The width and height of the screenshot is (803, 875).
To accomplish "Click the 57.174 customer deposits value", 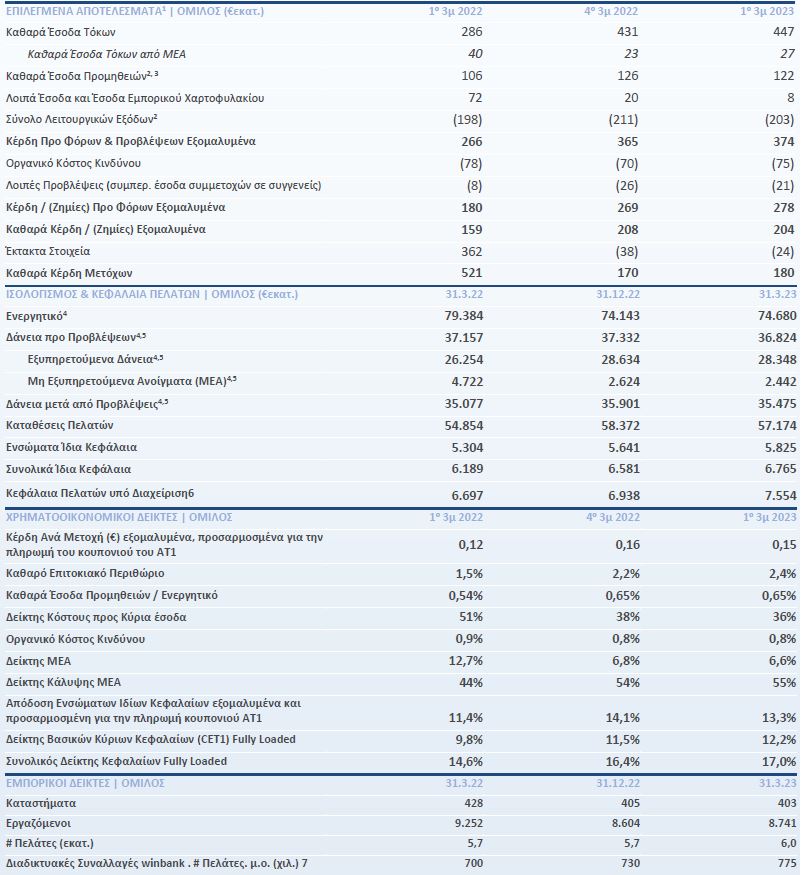I will [776, 425].
